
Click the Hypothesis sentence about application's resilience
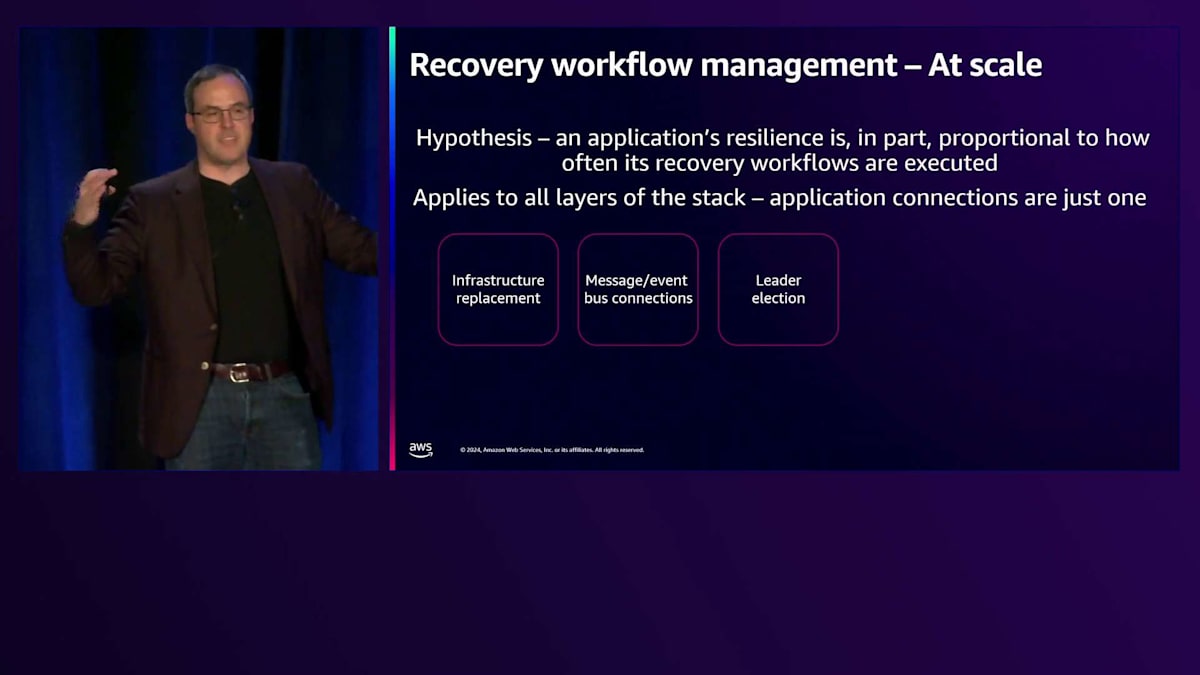click(x=783, y=150)
